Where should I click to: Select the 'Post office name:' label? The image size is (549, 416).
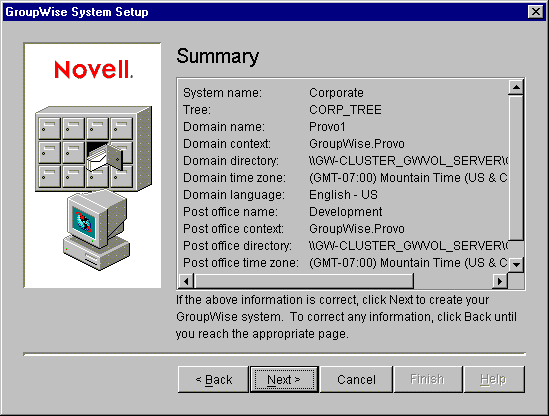(230, 212)
